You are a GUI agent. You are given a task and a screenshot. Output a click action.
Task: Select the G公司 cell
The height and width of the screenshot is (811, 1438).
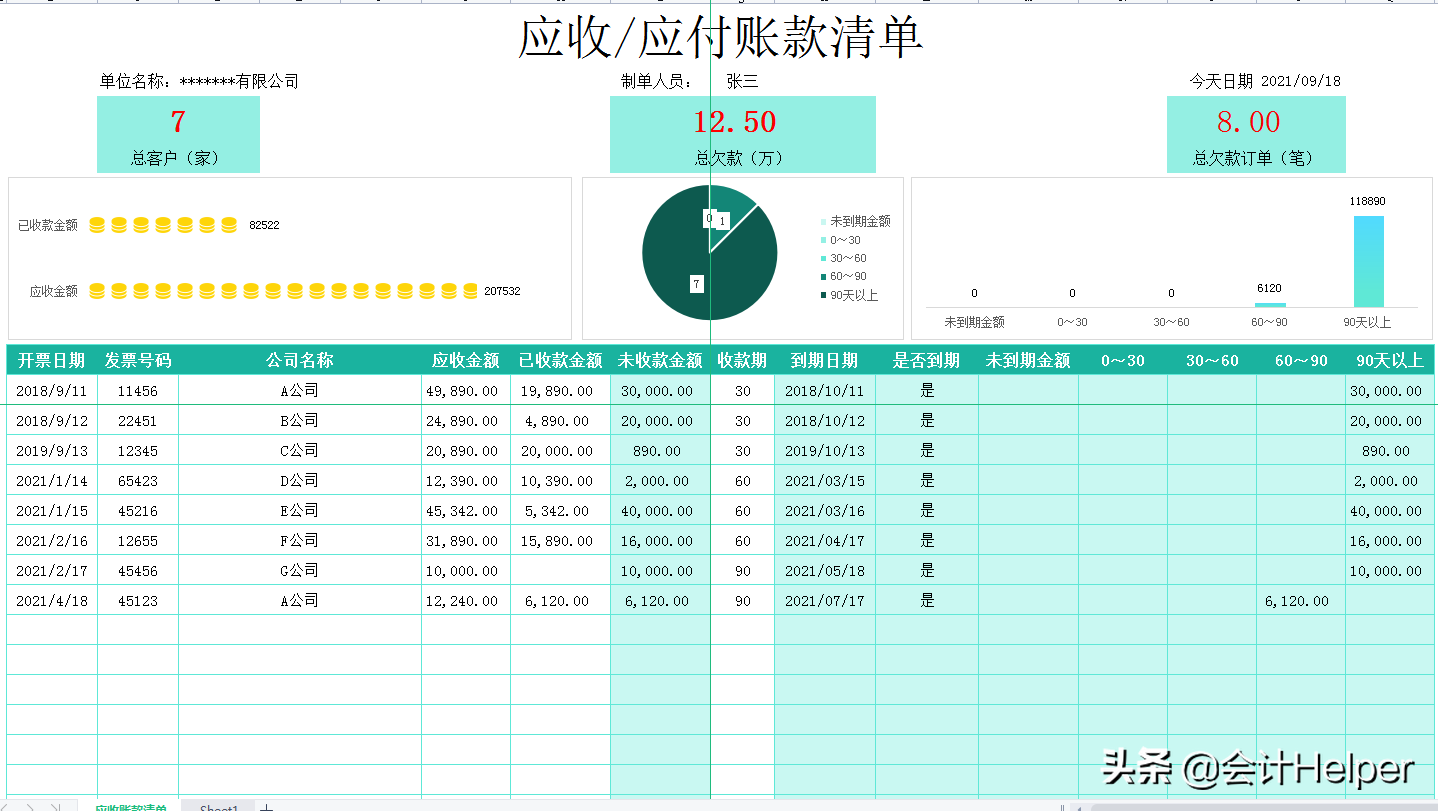300,571
